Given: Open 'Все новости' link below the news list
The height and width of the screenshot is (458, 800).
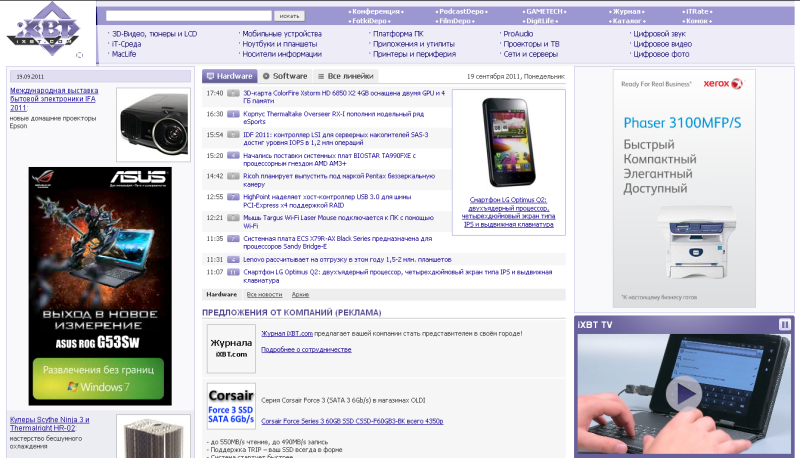Looking at the screenshot, I should pos(264,295).
